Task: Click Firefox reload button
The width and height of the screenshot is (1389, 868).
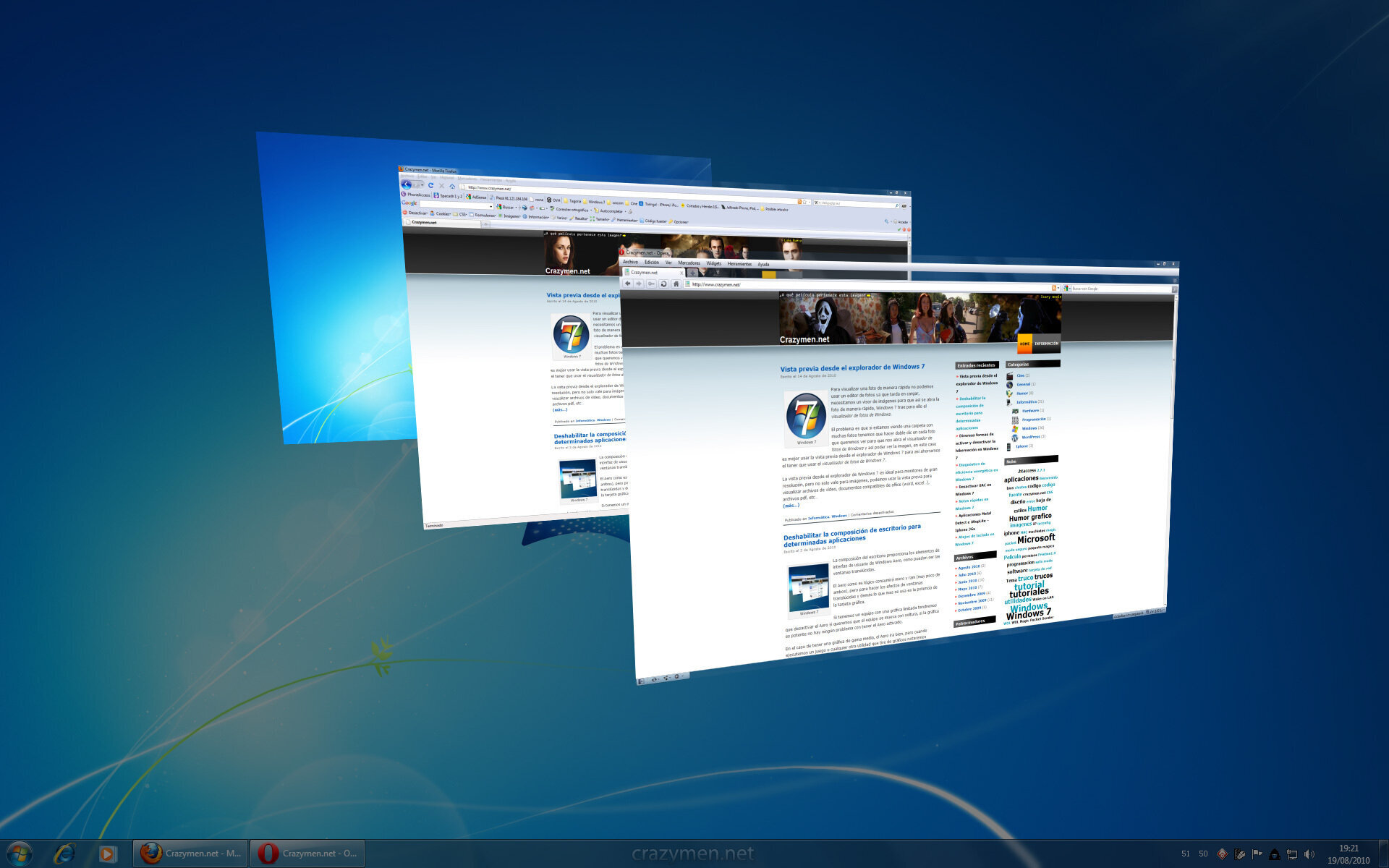Action: 430,185
